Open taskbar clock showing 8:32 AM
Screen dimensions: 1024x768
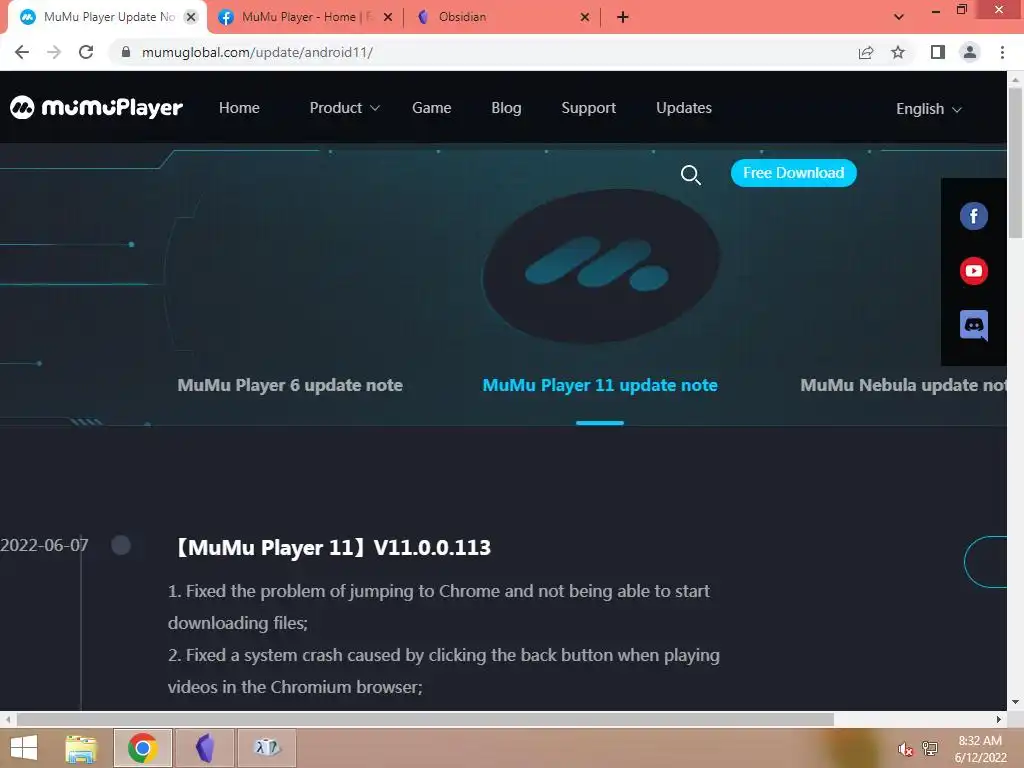click(980, 749)
